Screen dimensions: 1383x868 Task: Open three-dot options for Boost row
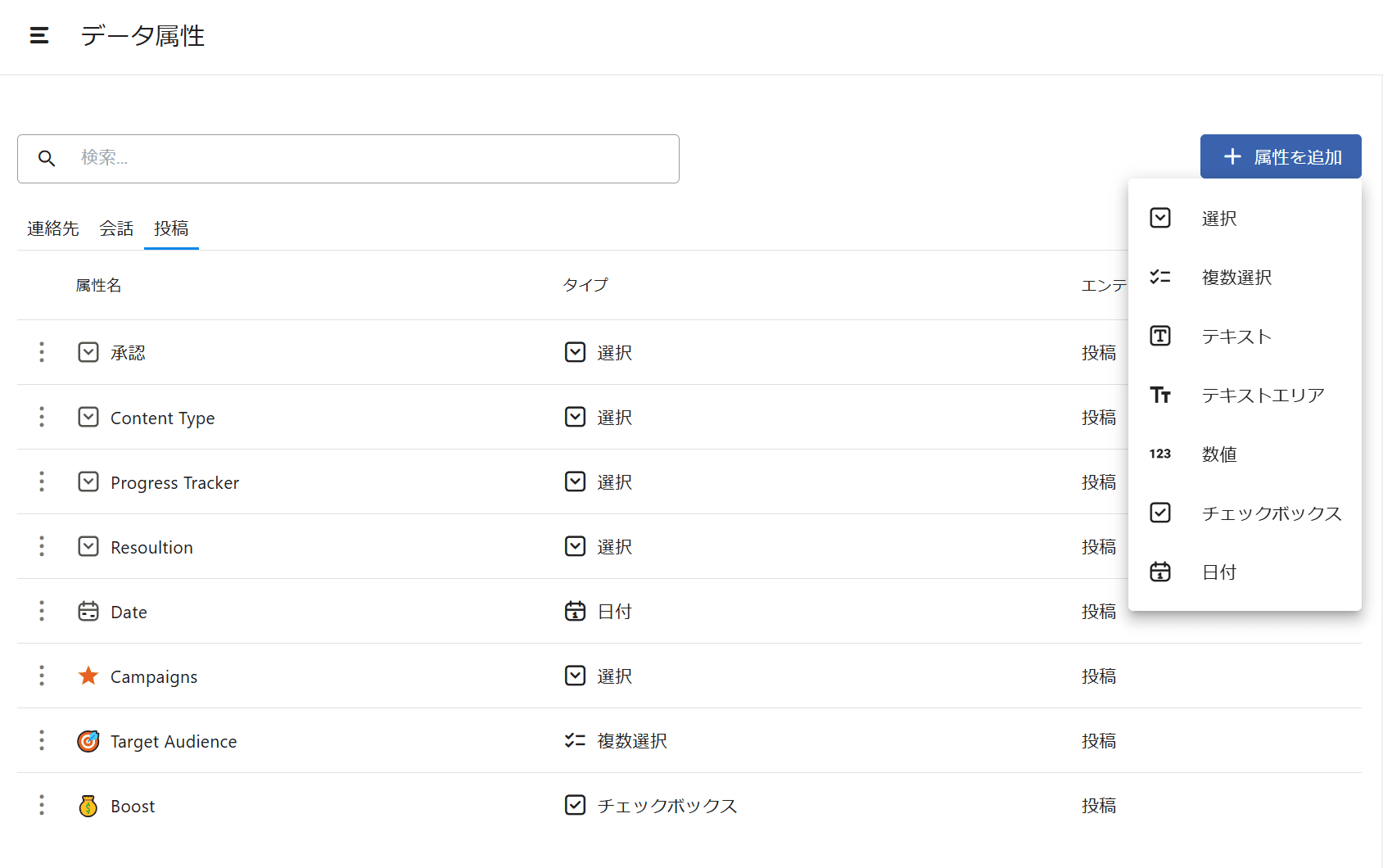pos(42,805)
